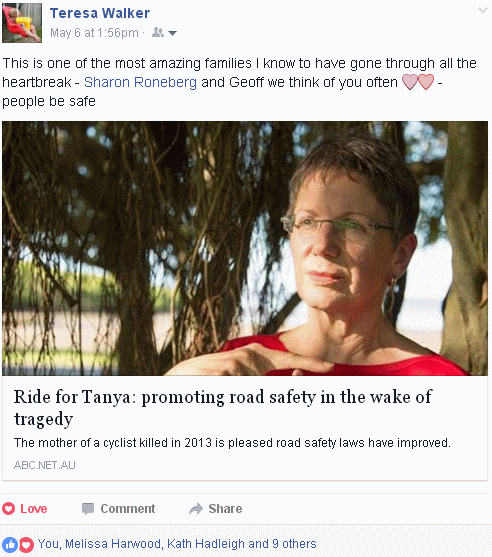Click the friends audience icon
492x557 pixels.
(158, 33)
